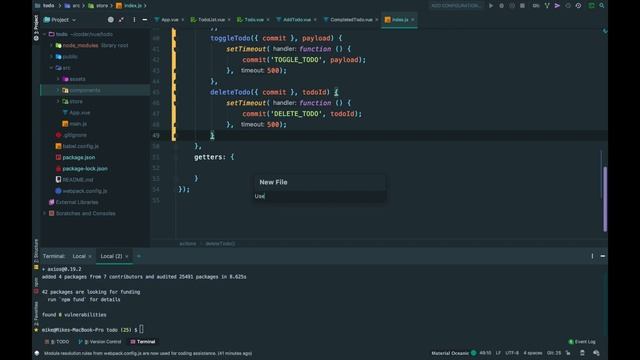Viewport: 640px width, 360px height.
Task: Open the Event Log
Action: point(582,342)
